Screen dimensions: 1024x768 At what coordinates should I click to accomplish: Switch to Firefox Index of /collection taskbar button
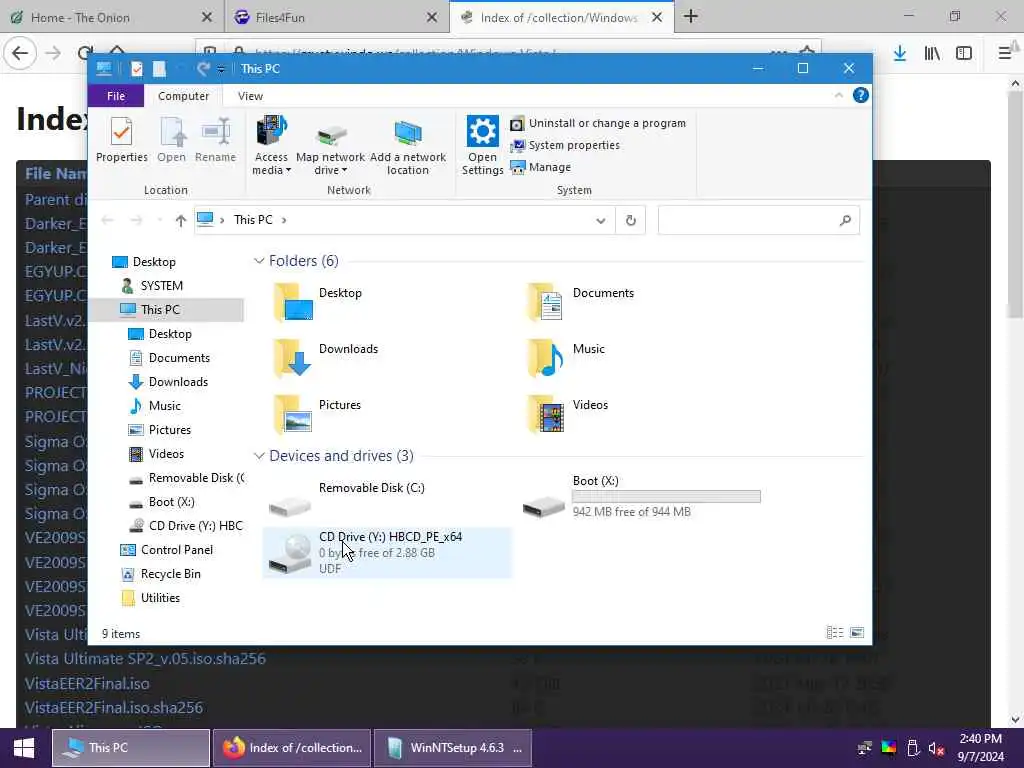(292, 748)
